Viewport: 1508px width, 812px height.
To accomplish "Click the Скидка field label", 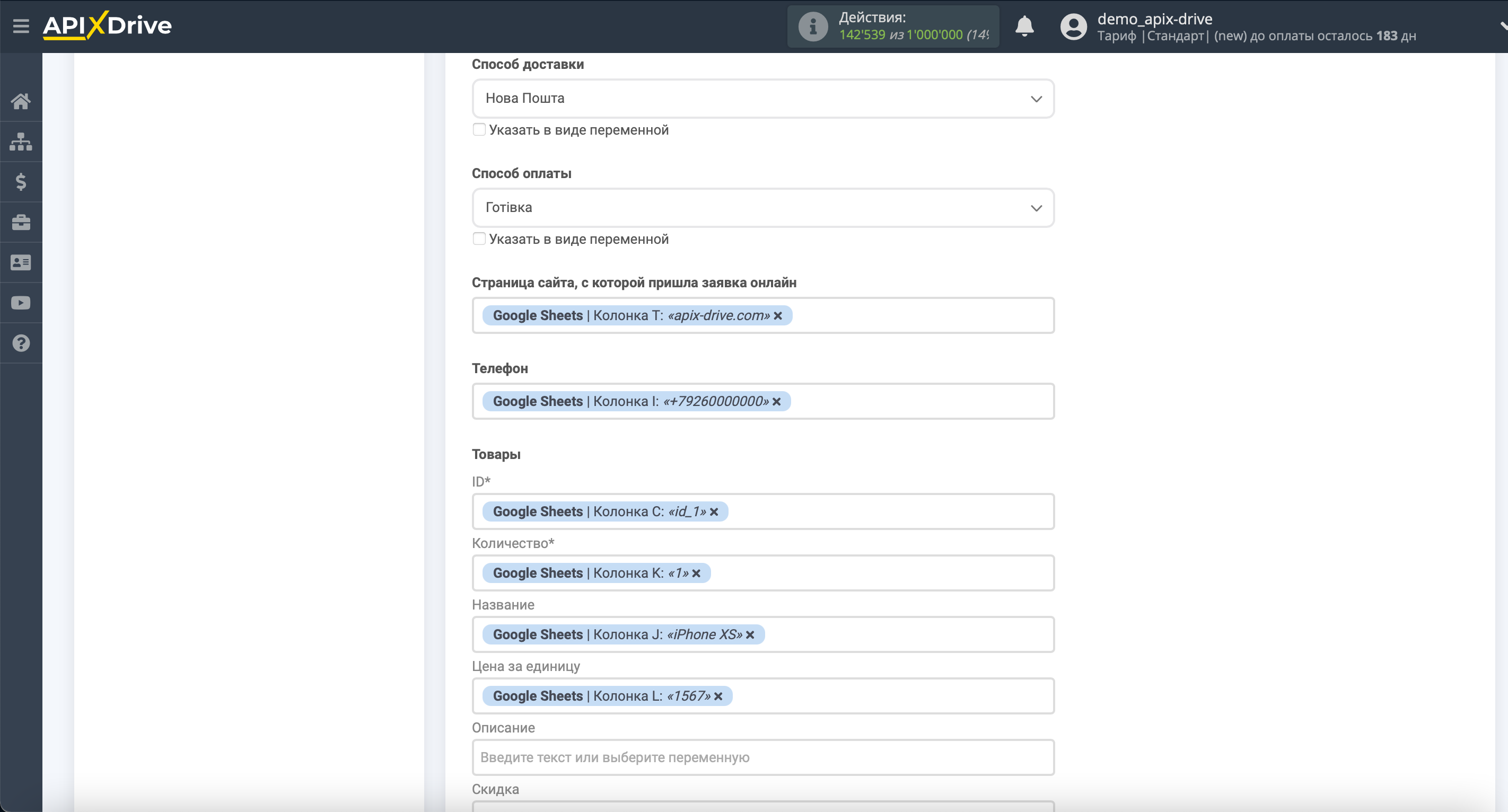I will coord(495,790).
